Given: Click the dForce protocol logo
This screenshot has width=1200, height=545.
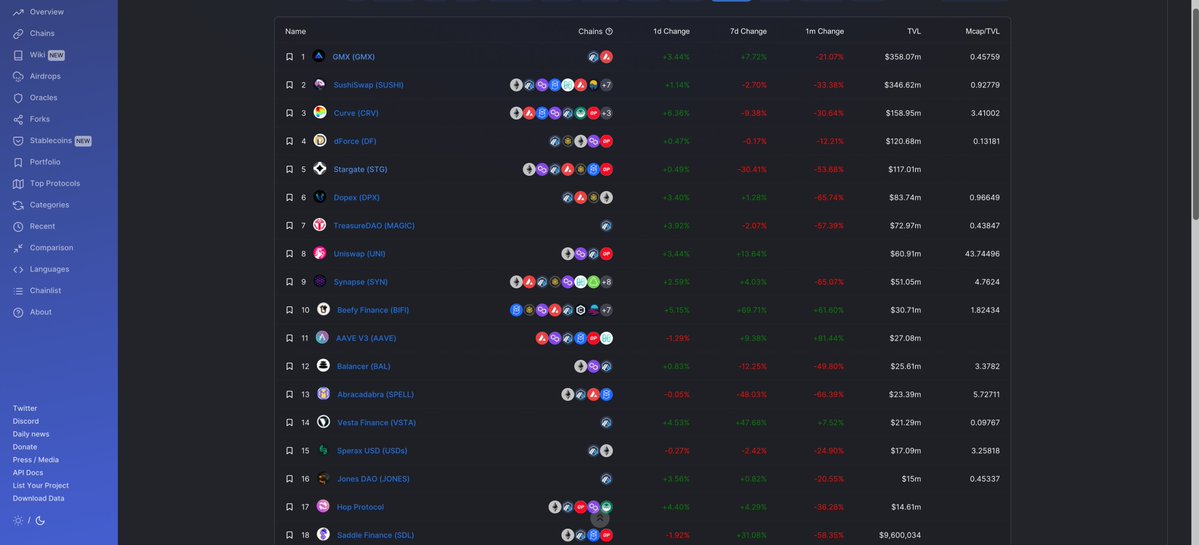Looking at the screenshot, I should point(320,141).
